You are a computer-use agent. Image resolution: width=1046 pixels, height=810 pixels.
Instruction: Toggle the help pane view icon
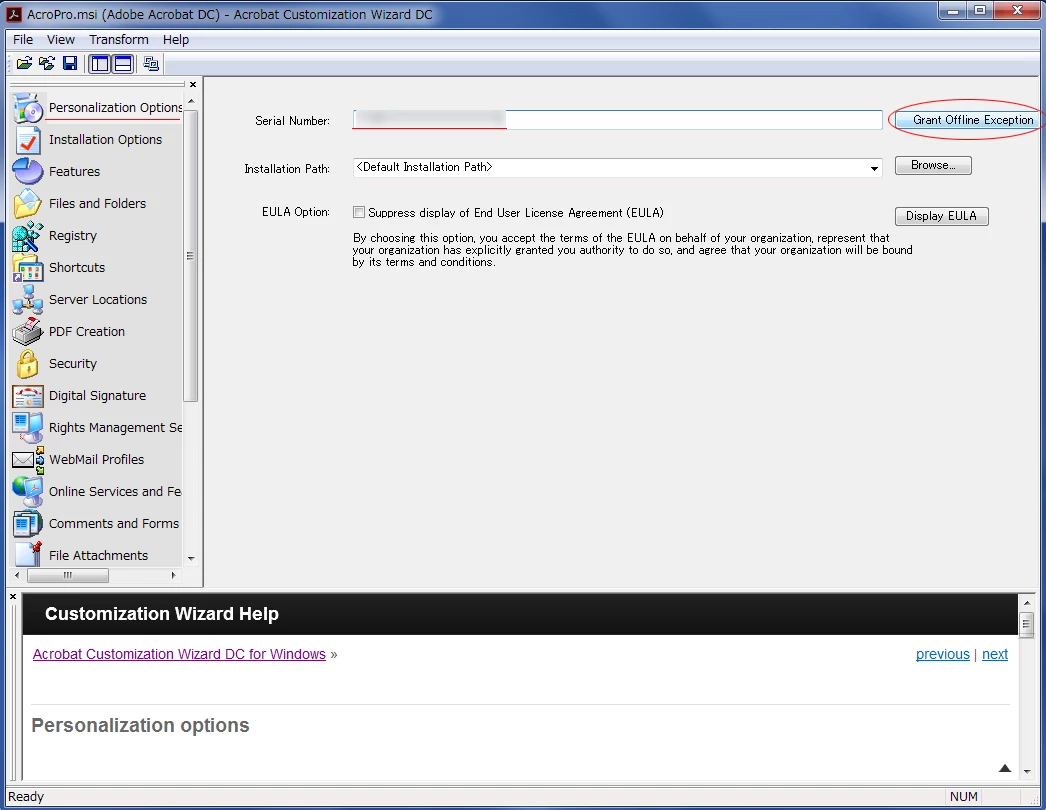click(123, 63)
